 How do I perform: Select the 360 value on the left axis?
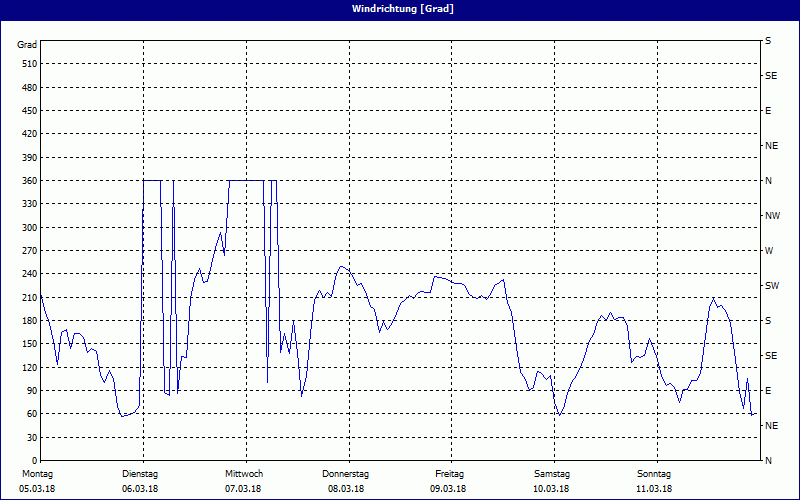[28, 181]
